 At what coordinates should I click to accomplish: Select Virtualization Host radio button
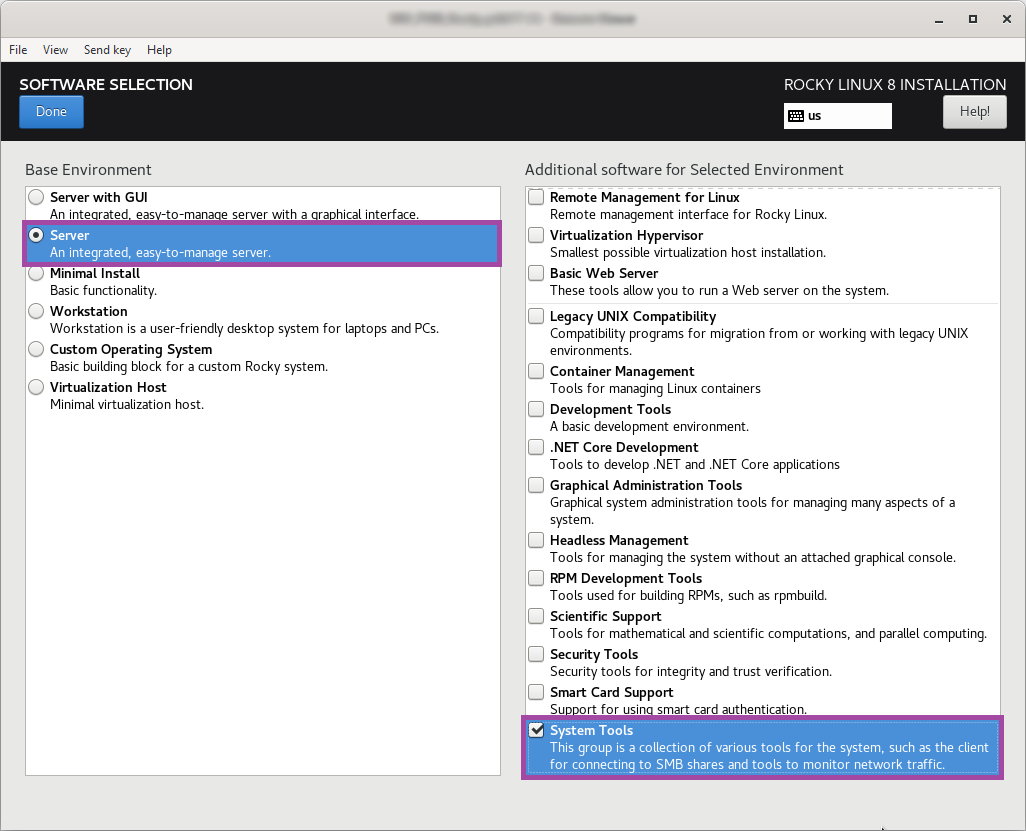pyautogui.click(x=36, y=387)
